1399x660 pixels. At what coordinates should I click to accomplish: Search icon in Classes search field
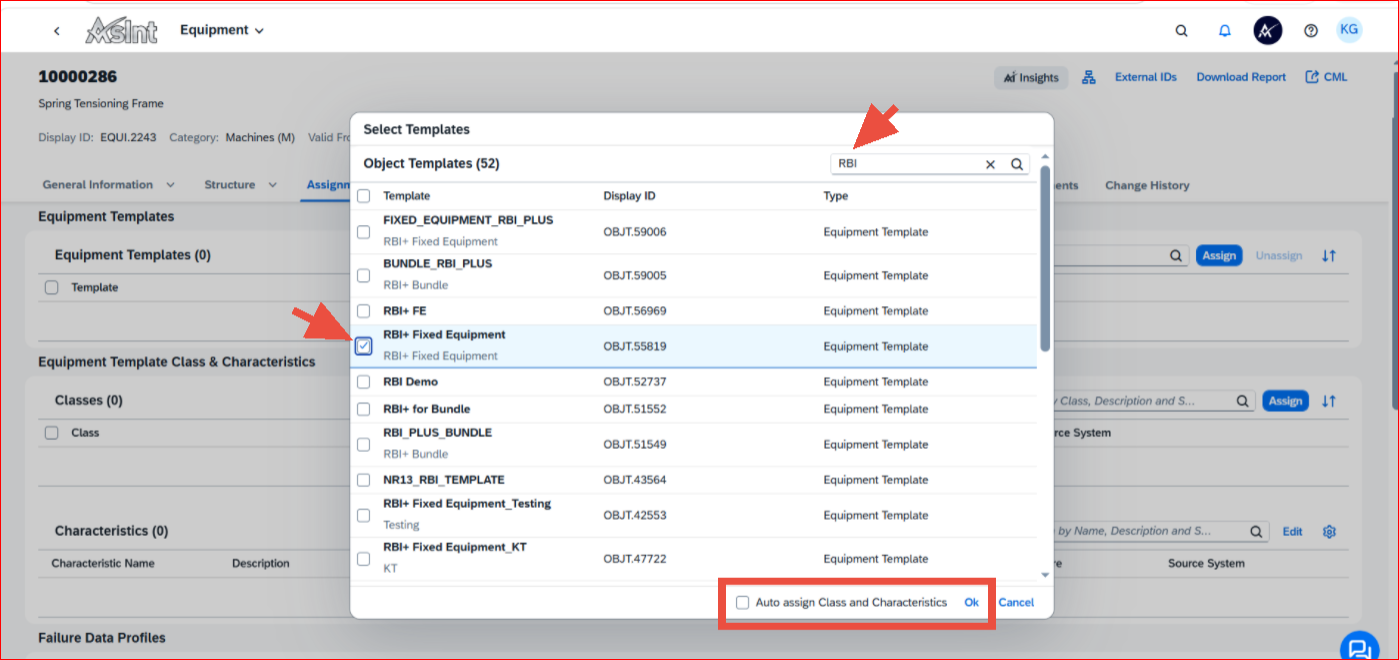coord(1242,401)
